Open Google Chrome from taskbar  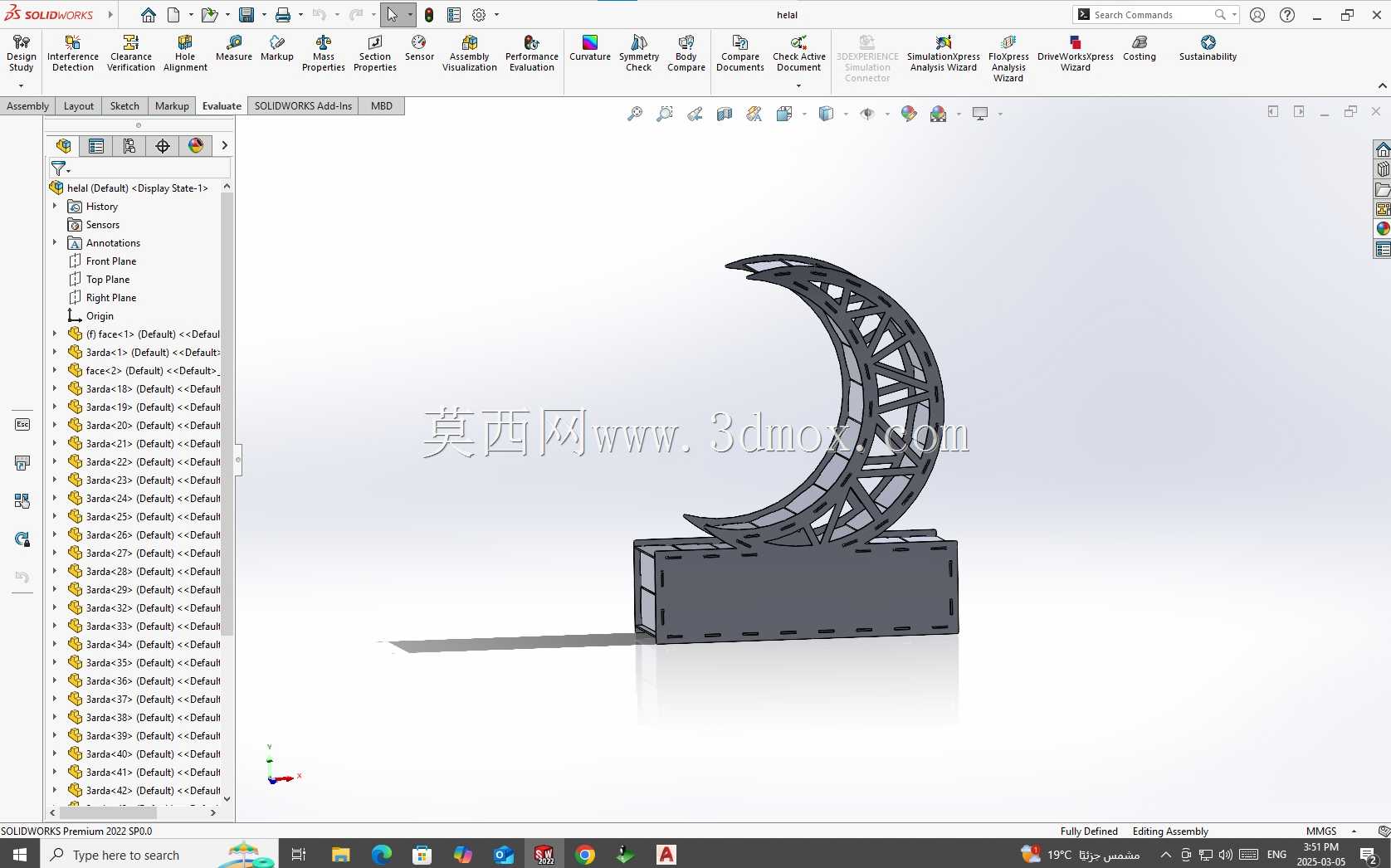[x=585, y=855]
